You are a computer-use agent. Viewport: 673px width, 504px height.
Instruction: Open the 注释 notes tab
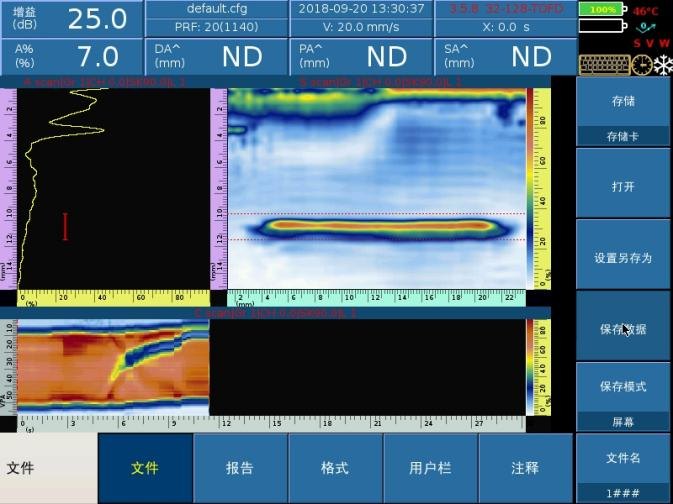click(525, 468)
